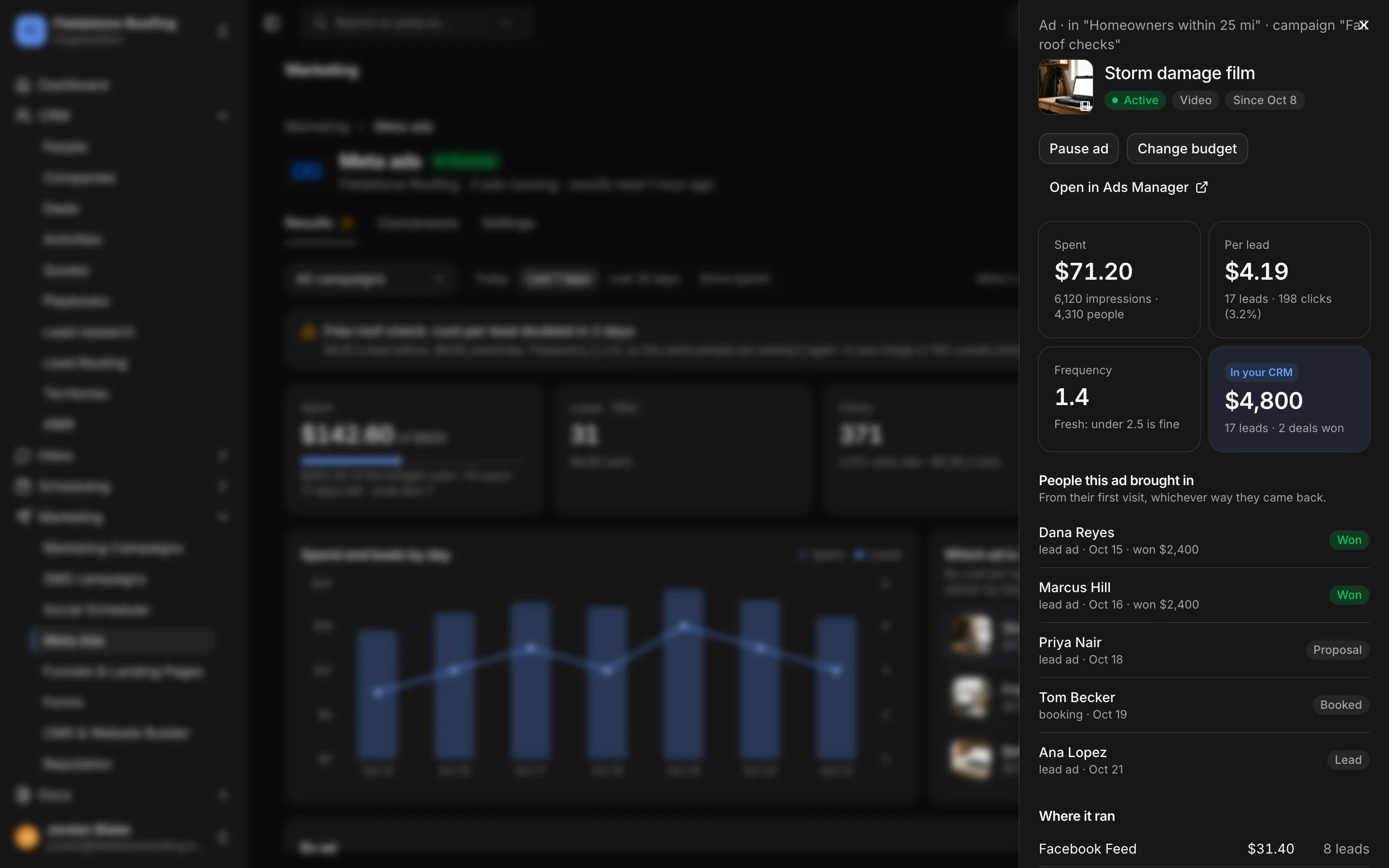Click the Won badge for Dana Reyes
The width and height of the screenshot is (1389, 868).
pos(1348,540)
